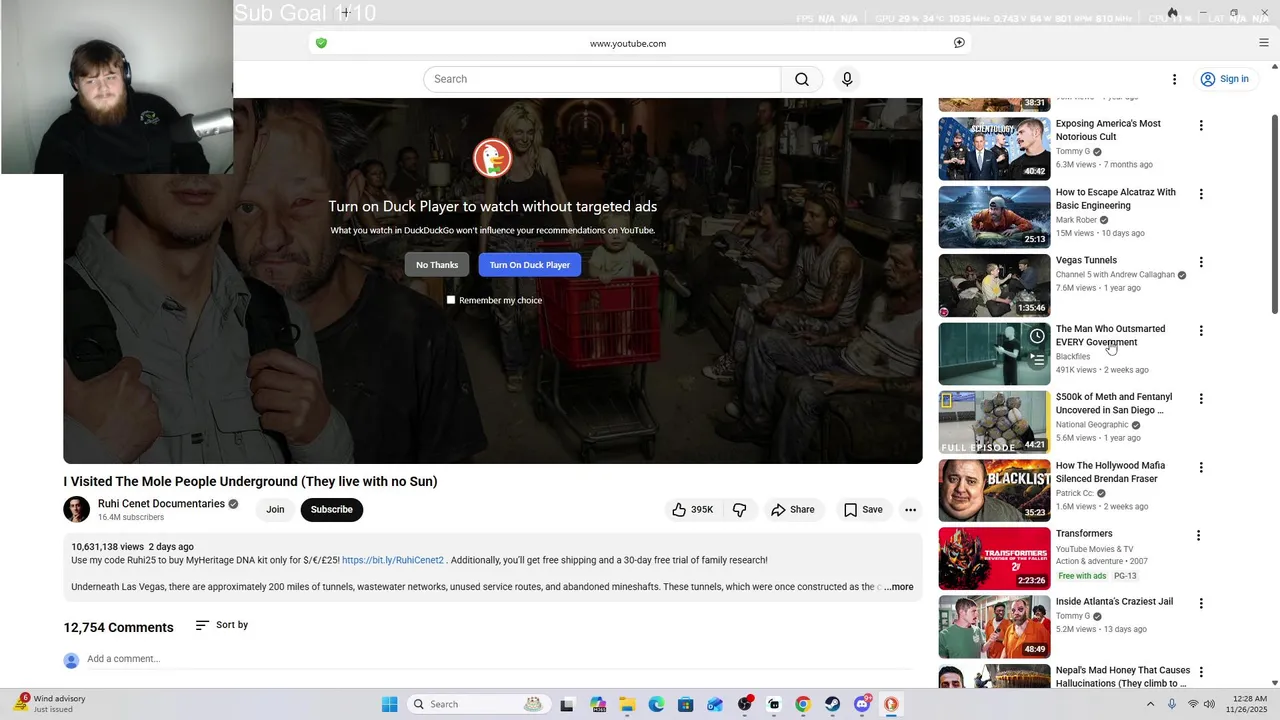This screenshot has height=720, width=1280.
Task: Open the bit.ly/RuhiCenet2 link
Action: pyautogui.click(x=393, y=560)
